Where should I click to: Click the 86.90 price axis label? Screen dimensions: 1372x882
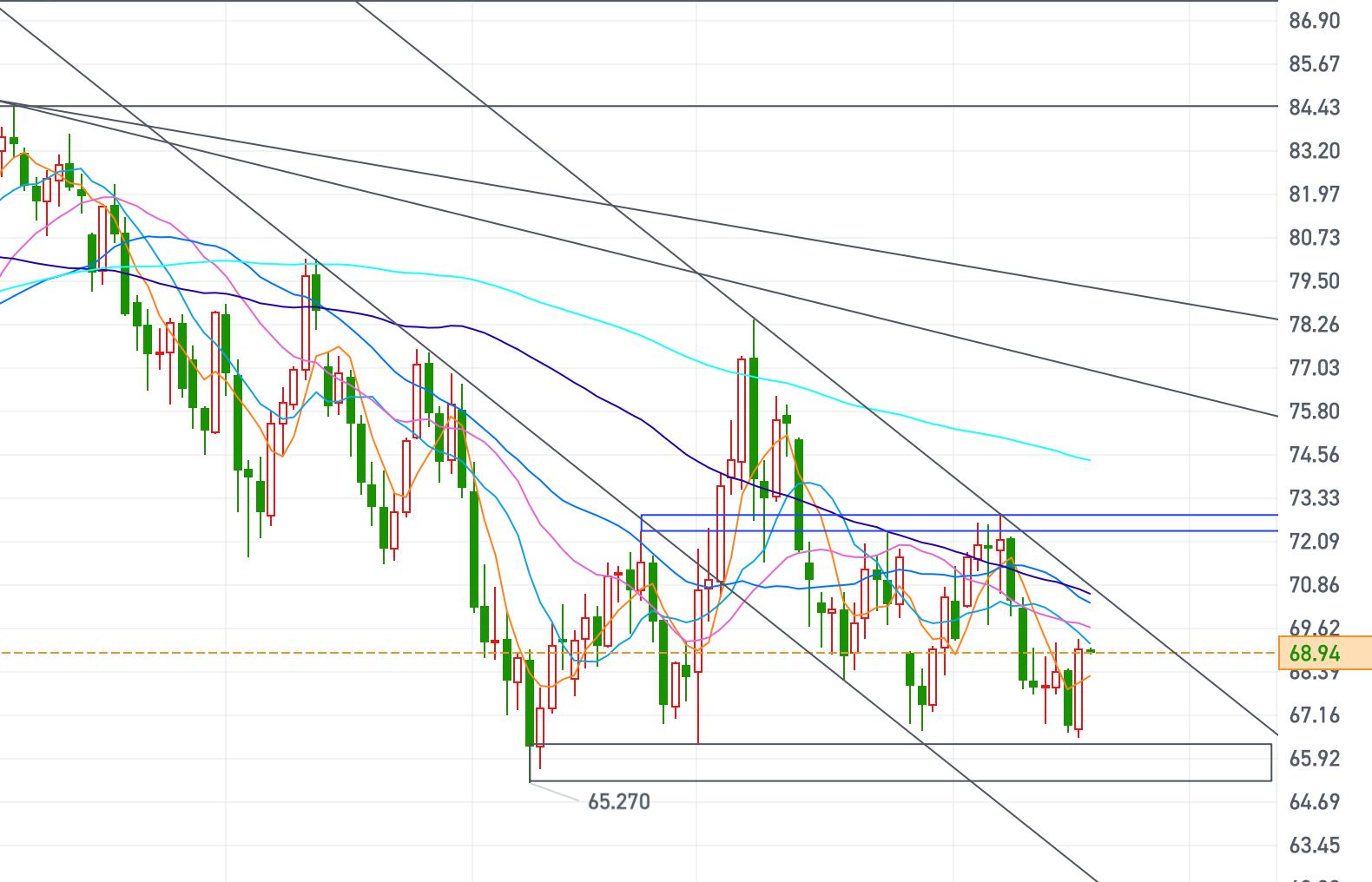click(x=1314, y=21)
